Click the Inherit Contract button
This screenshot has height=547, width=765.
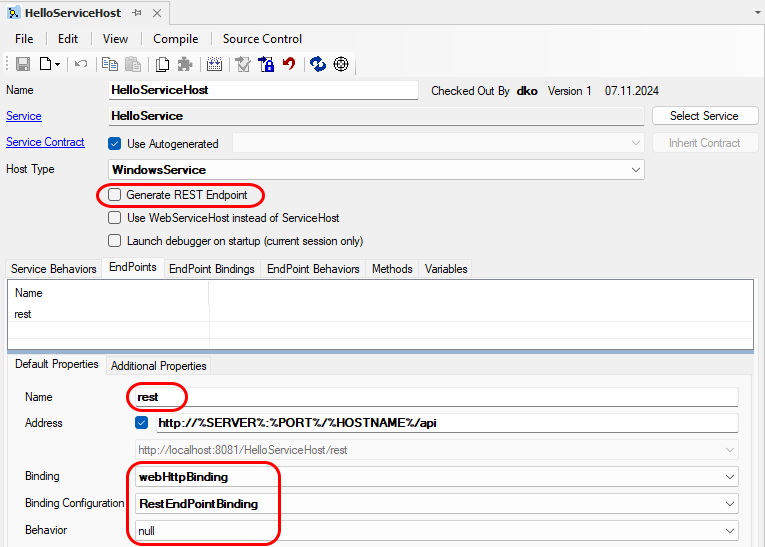[x=705, y=143]
